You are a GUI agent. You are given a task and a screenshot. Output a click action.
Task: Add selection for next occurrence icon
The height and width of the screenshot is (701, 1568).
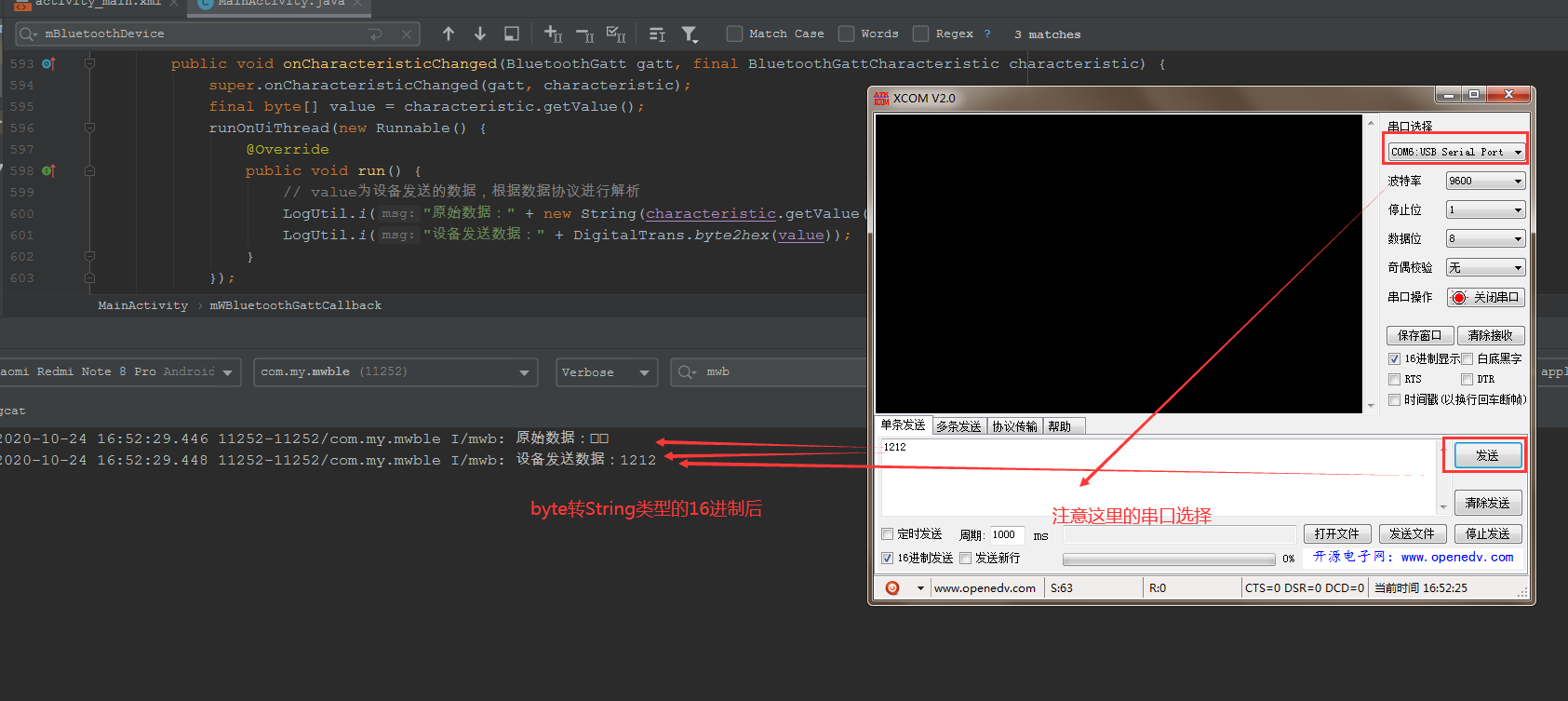[x=553, y=34]
